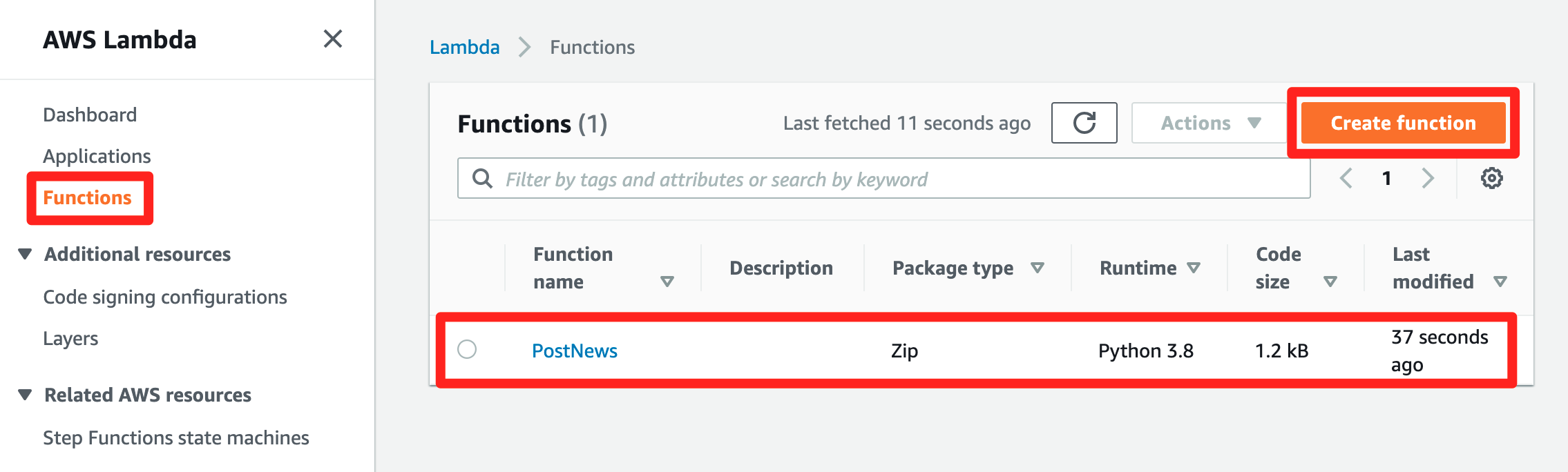Go to next page of functions
The height and width of the screenshot is (472, 1568).
1428,179
